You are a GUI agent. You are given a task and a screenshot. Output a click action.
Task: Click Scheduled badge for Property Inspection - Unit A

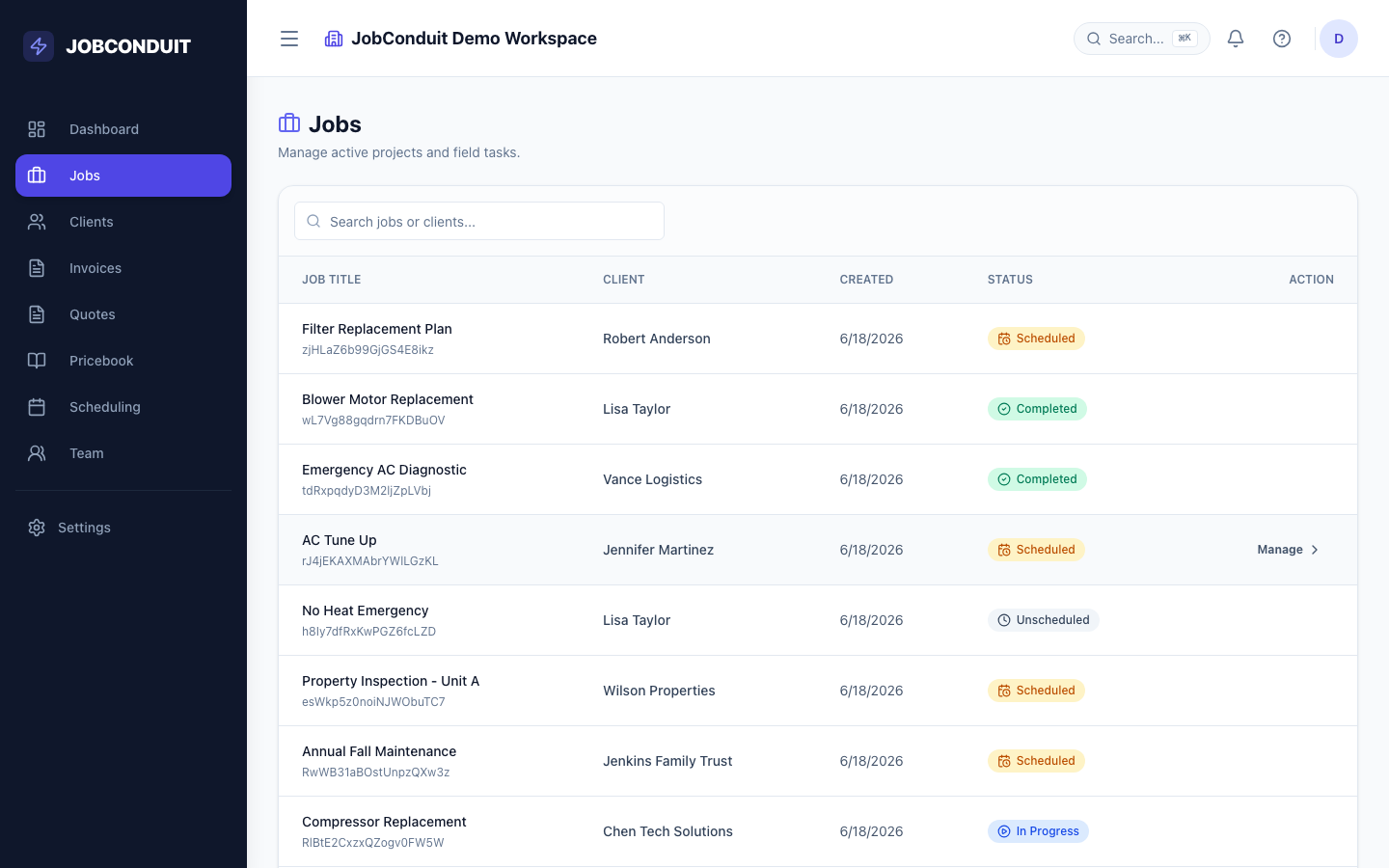click(1036, 691)
